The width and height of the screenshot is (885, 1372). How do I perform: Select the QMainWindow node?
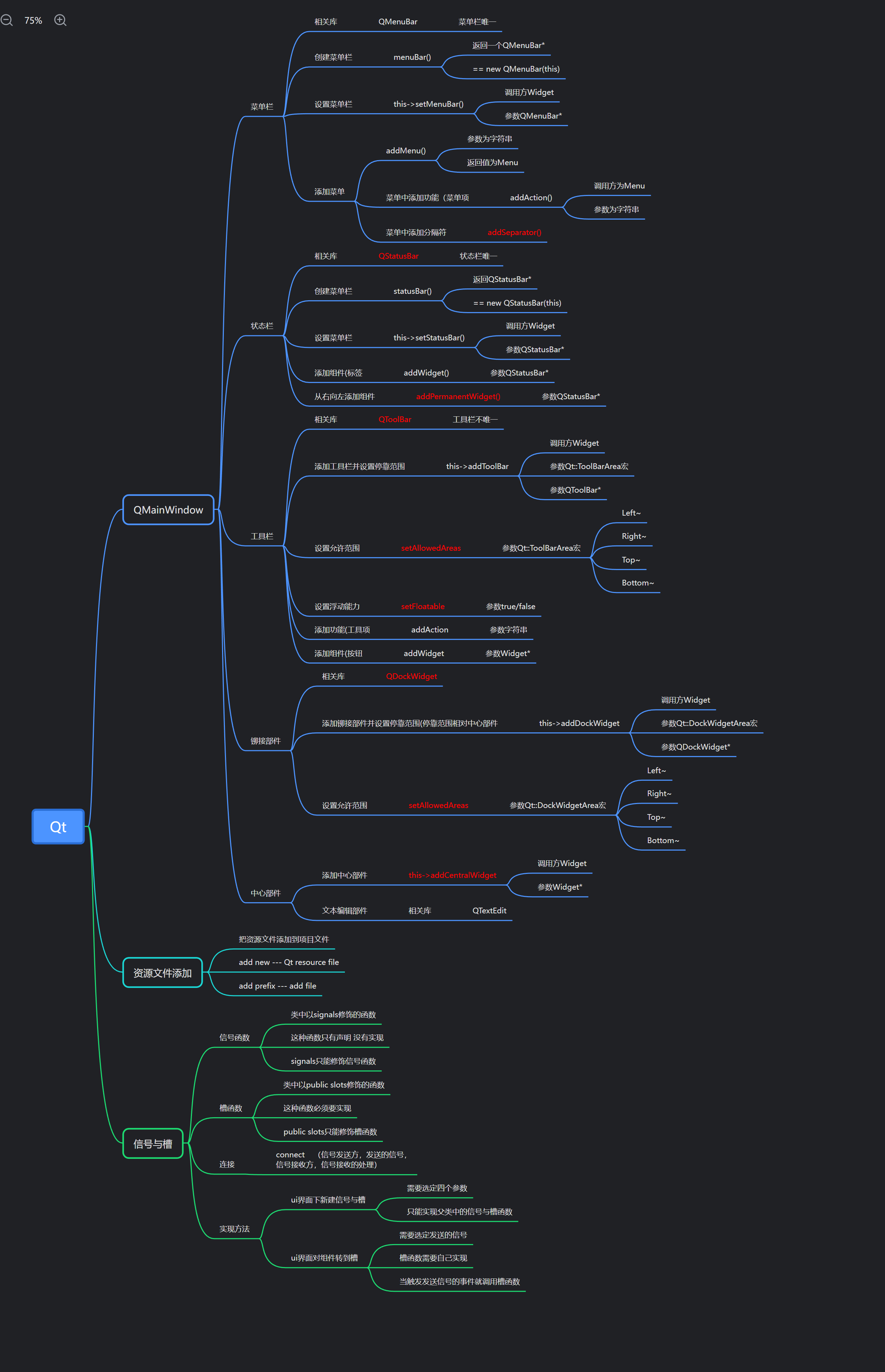tap(168, 510)
